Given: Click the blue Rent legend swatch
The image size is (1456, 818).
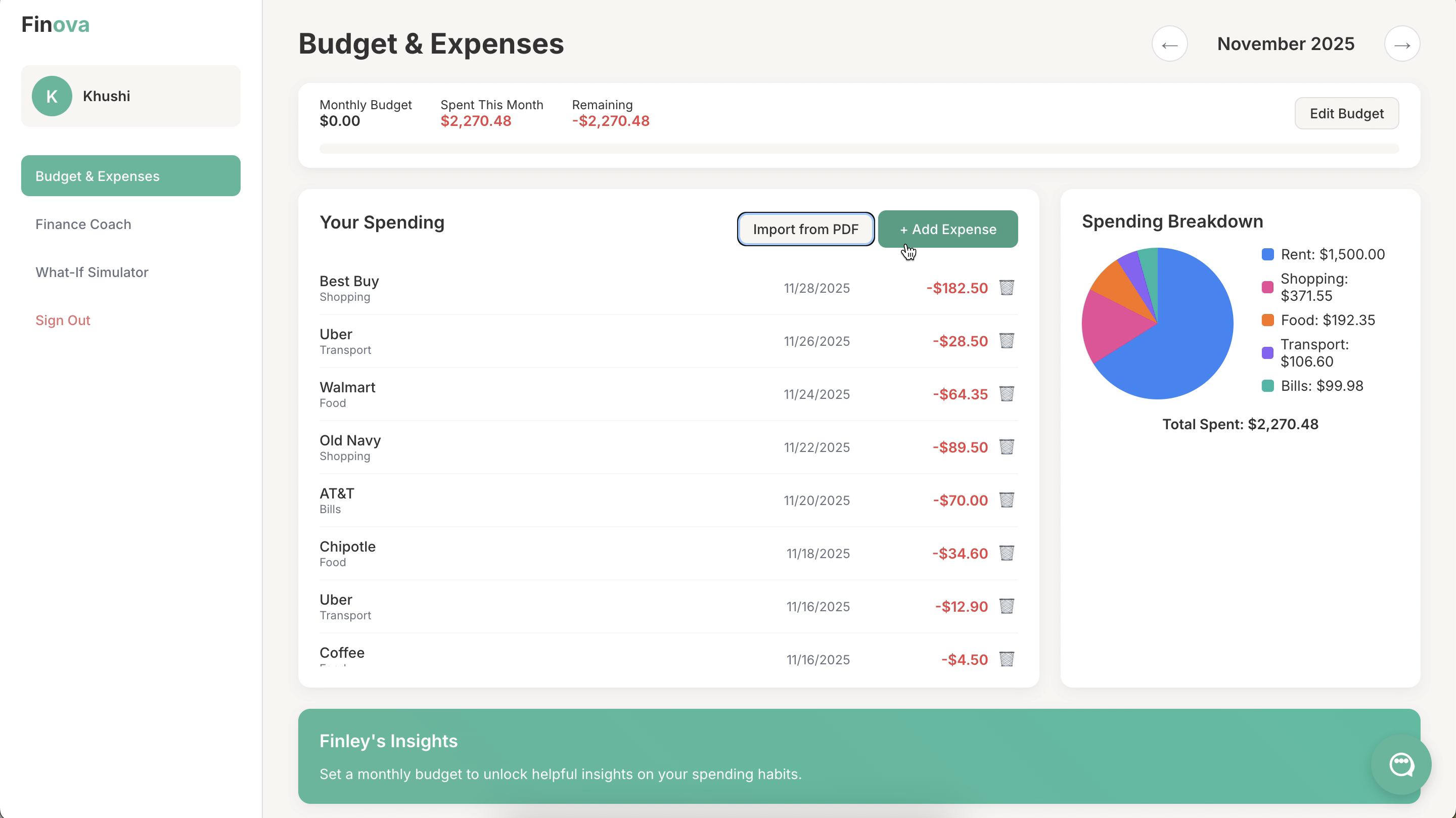Looking at the screenshot, I should click(x=1267, y=254).
